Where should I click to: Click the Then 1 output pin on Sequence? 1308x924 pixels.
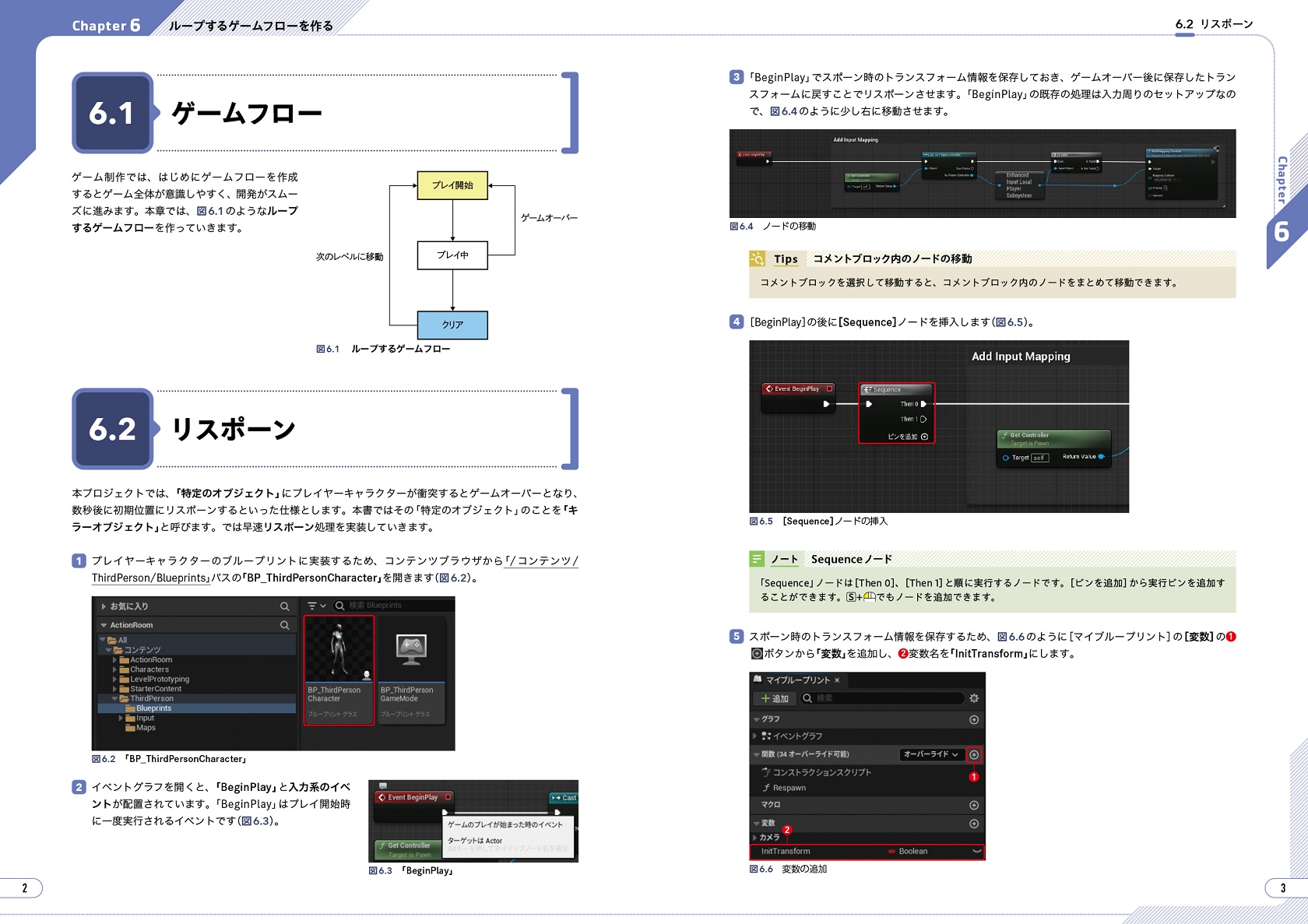923,419
